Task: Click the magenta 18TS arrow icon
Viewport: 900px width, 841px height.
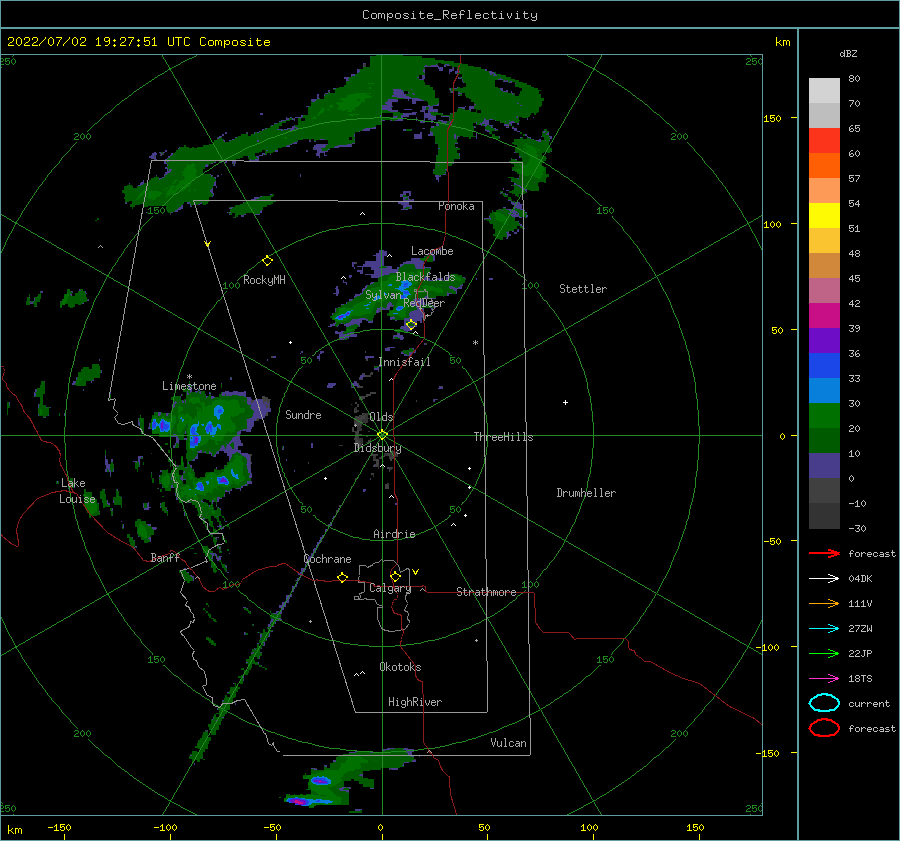Action: click(824, 679)
